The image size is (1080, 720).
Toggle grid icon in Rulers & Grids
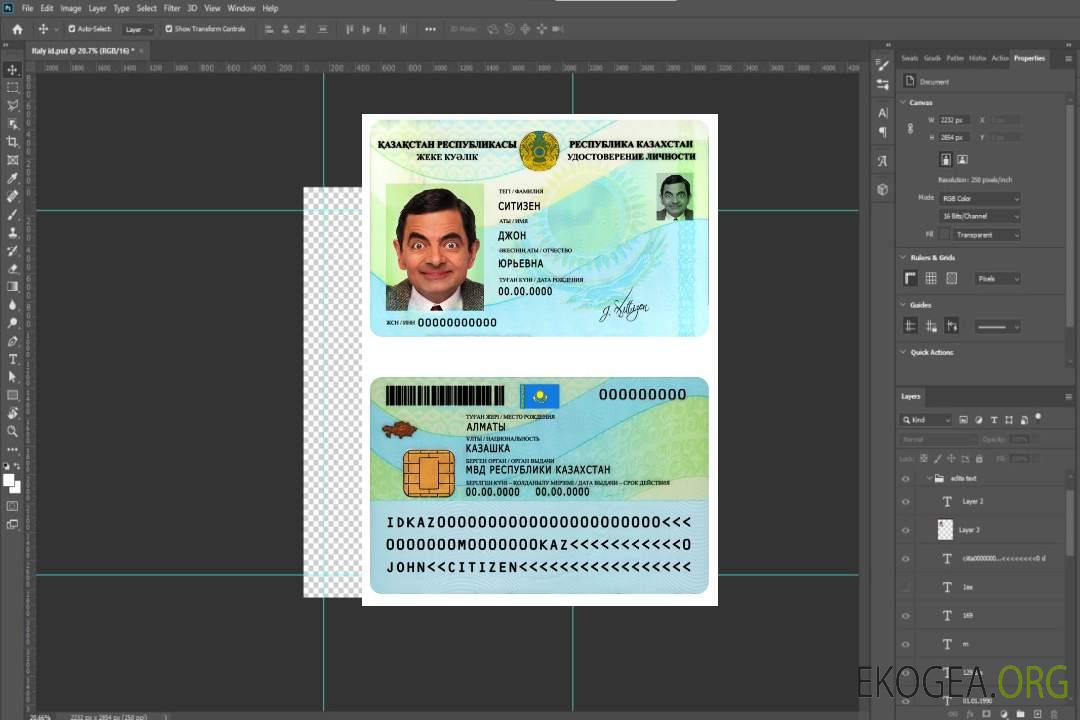[x=931, y=278]
